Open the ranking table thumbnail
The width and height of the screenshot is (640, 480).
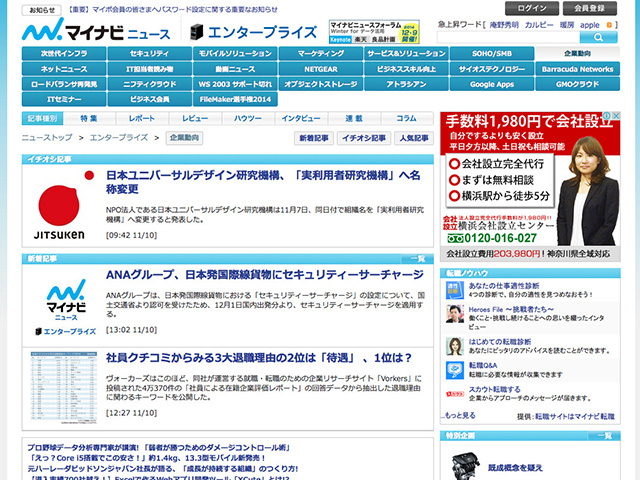coord(64,387)
